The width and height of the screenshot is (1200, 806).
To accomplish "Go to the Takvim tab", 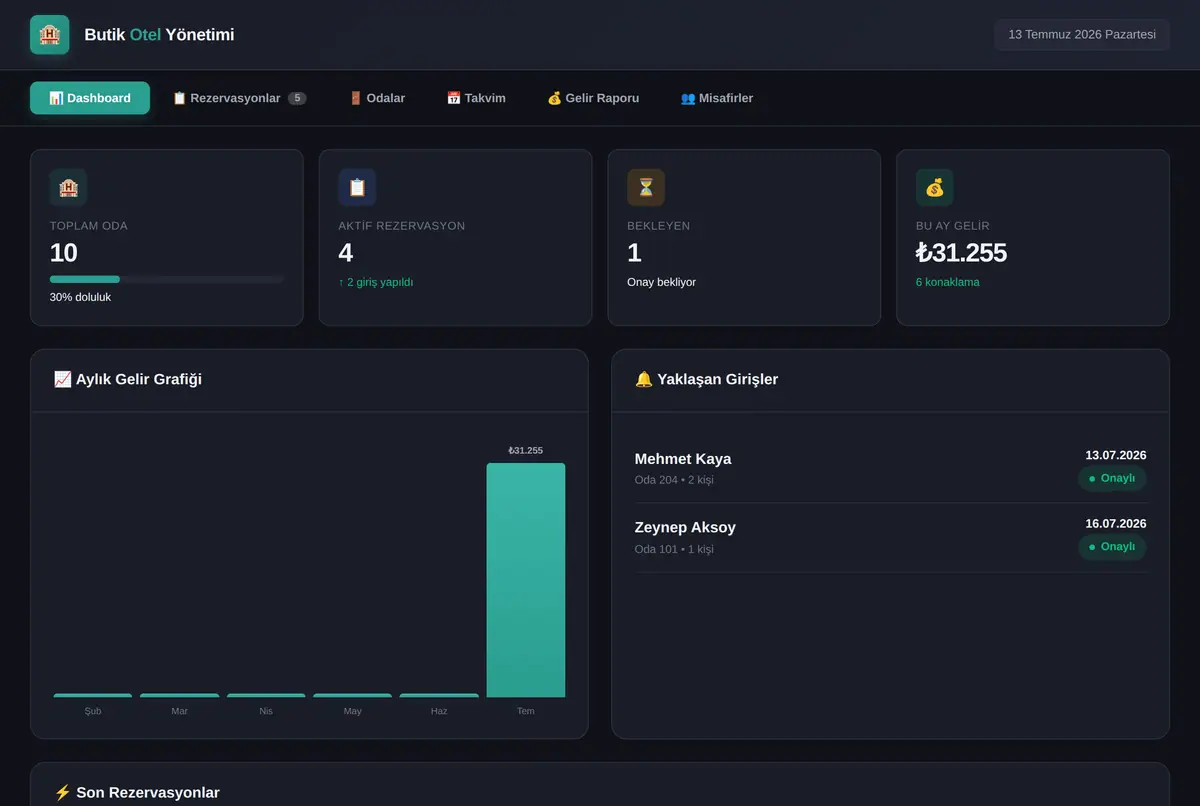I will (x=476, y=98).
